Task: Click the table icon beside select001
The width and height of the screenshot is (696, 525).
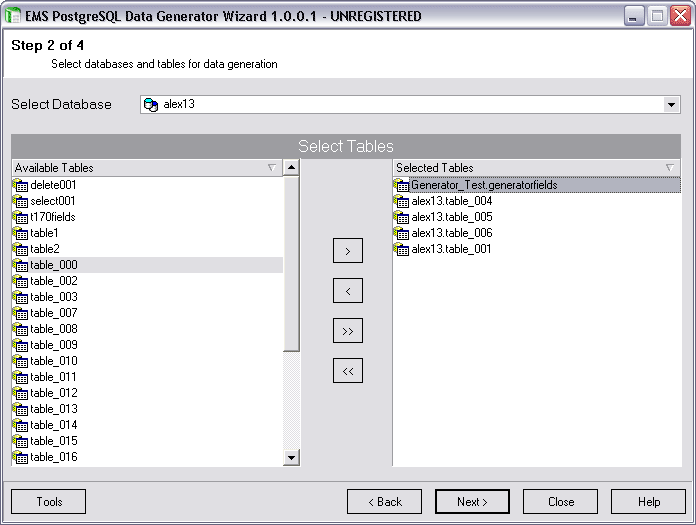Action: 20,201
